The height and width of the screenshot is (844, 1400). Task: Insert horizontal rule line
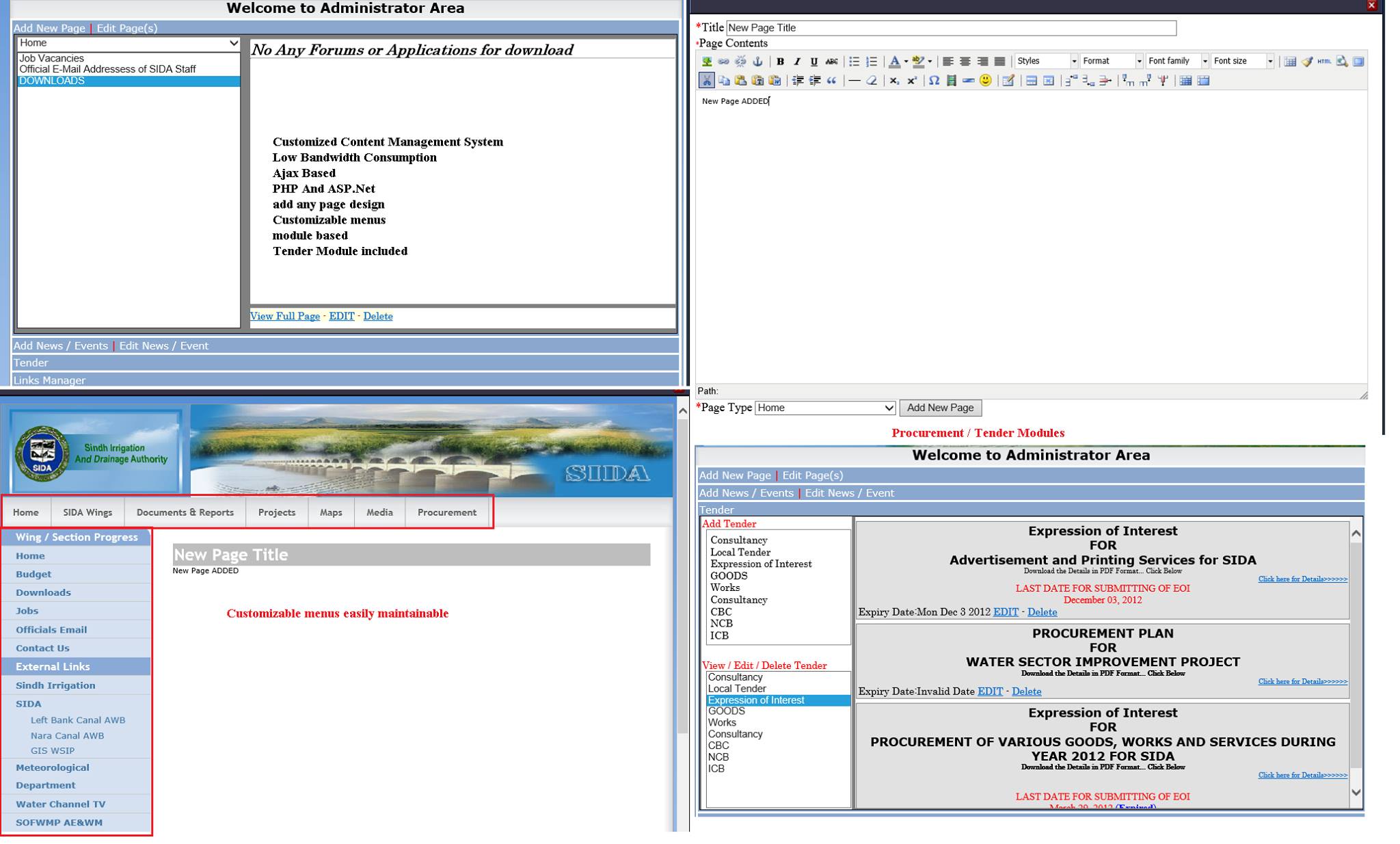pos(854,81)
